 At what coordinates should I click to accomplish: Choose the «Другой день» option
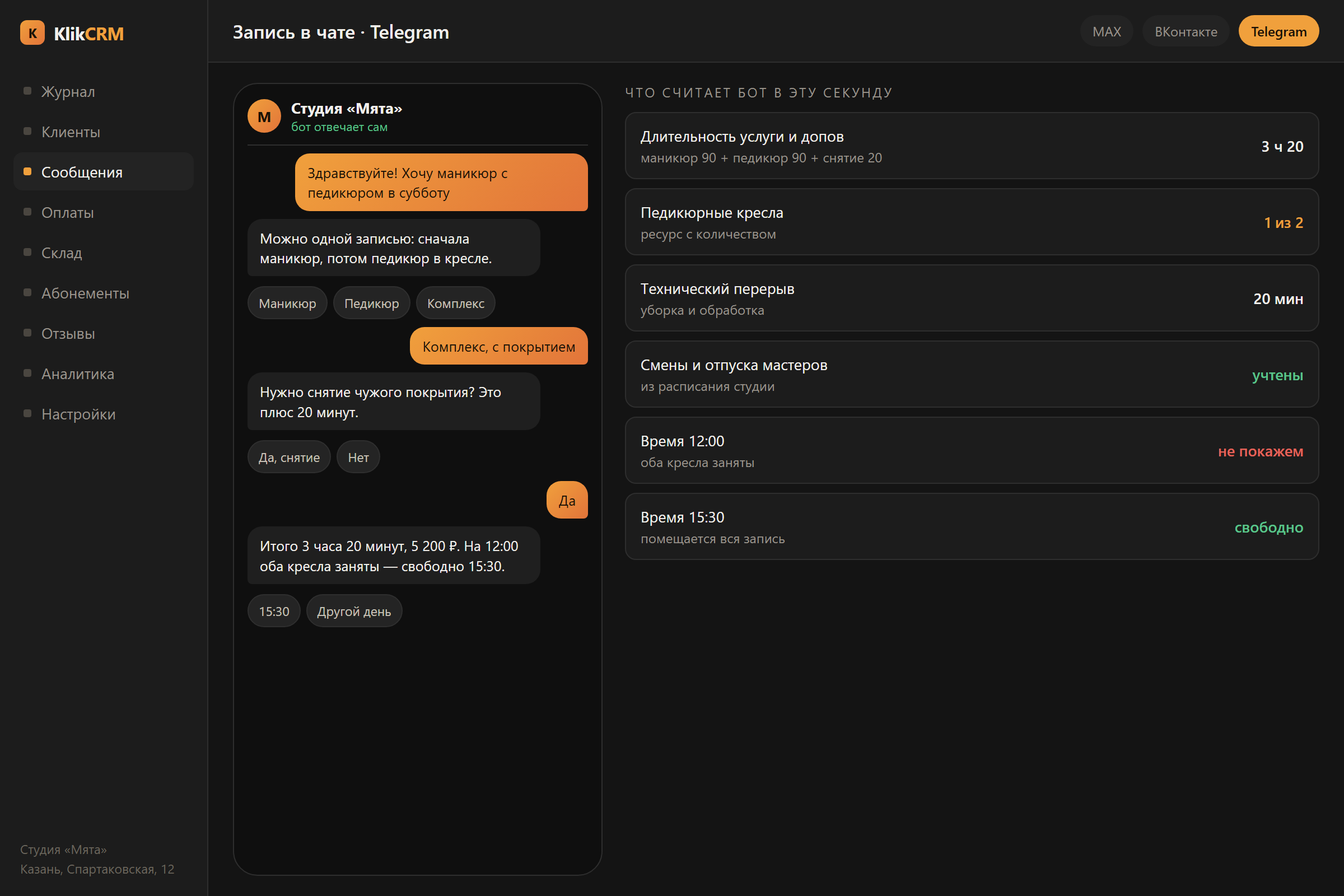coord(354,612)
